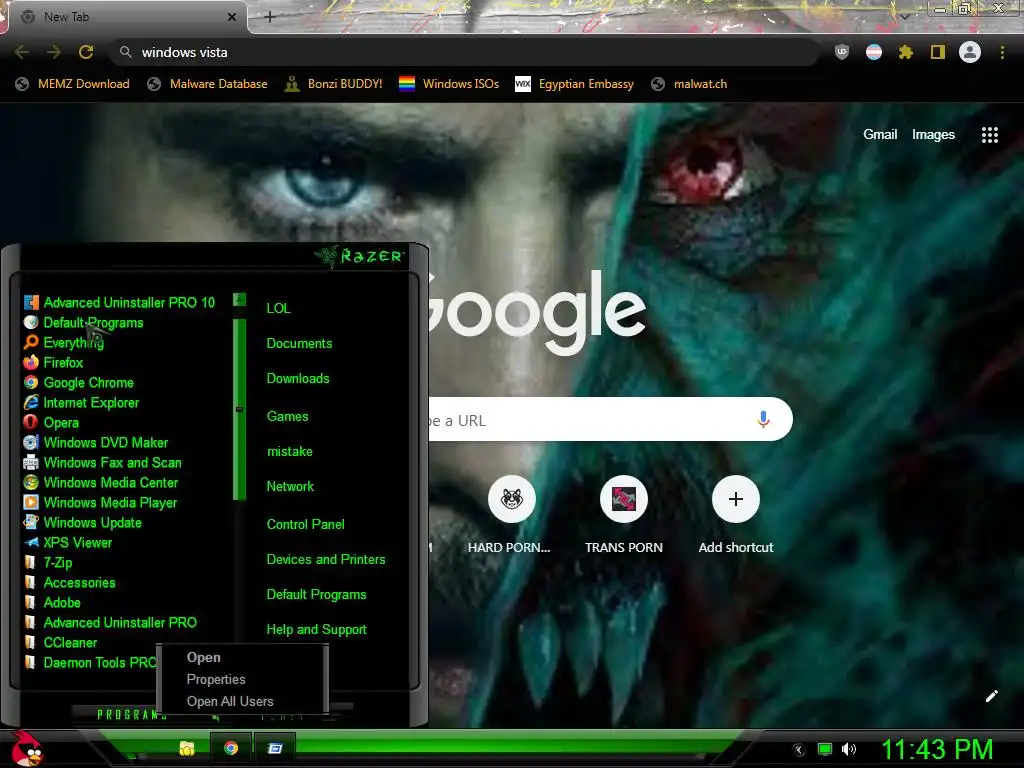
Task: Open the Images link
Action: (x=933, y=135)
